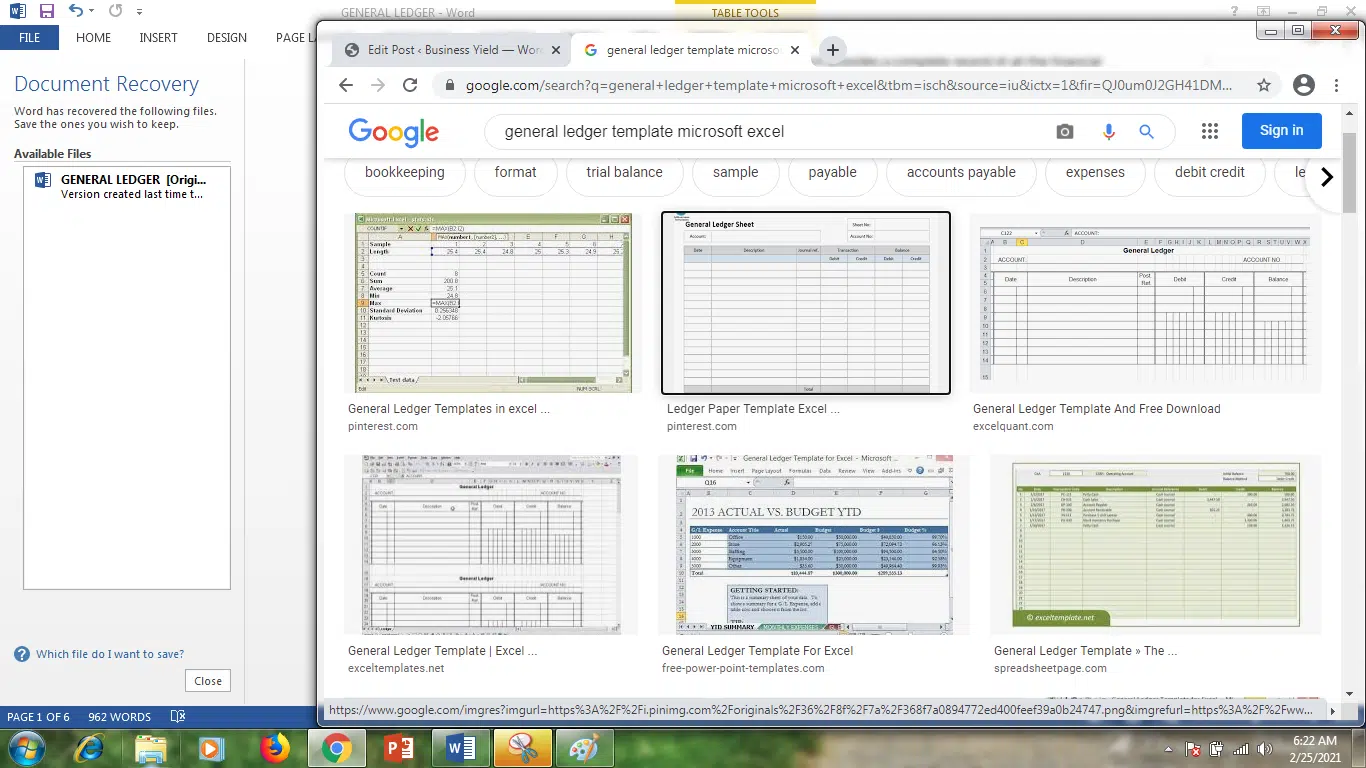The height and width of the screenshot is (768, 1366).
Task: Open the Google apps grid icon
Action: point(1210,131)
